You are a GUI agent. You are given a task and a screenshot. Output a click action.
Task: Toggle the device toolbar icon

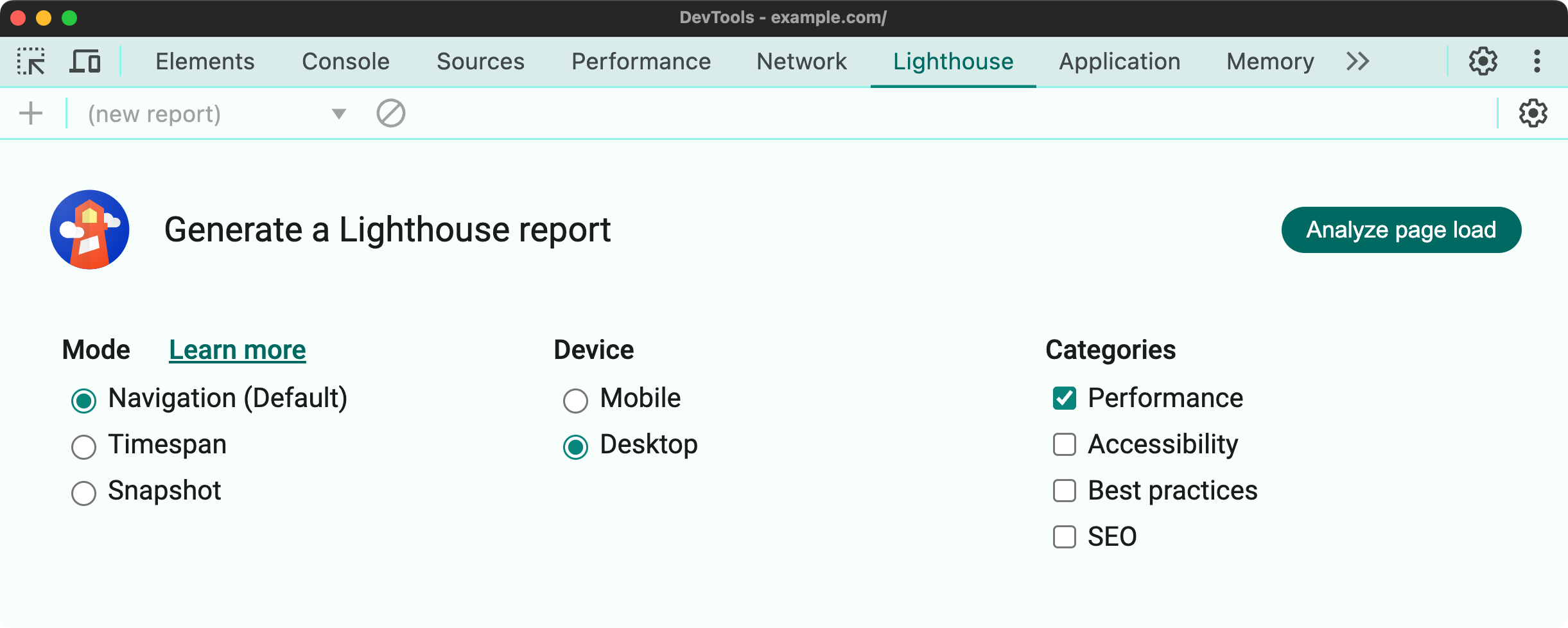(x=85, y=62)
